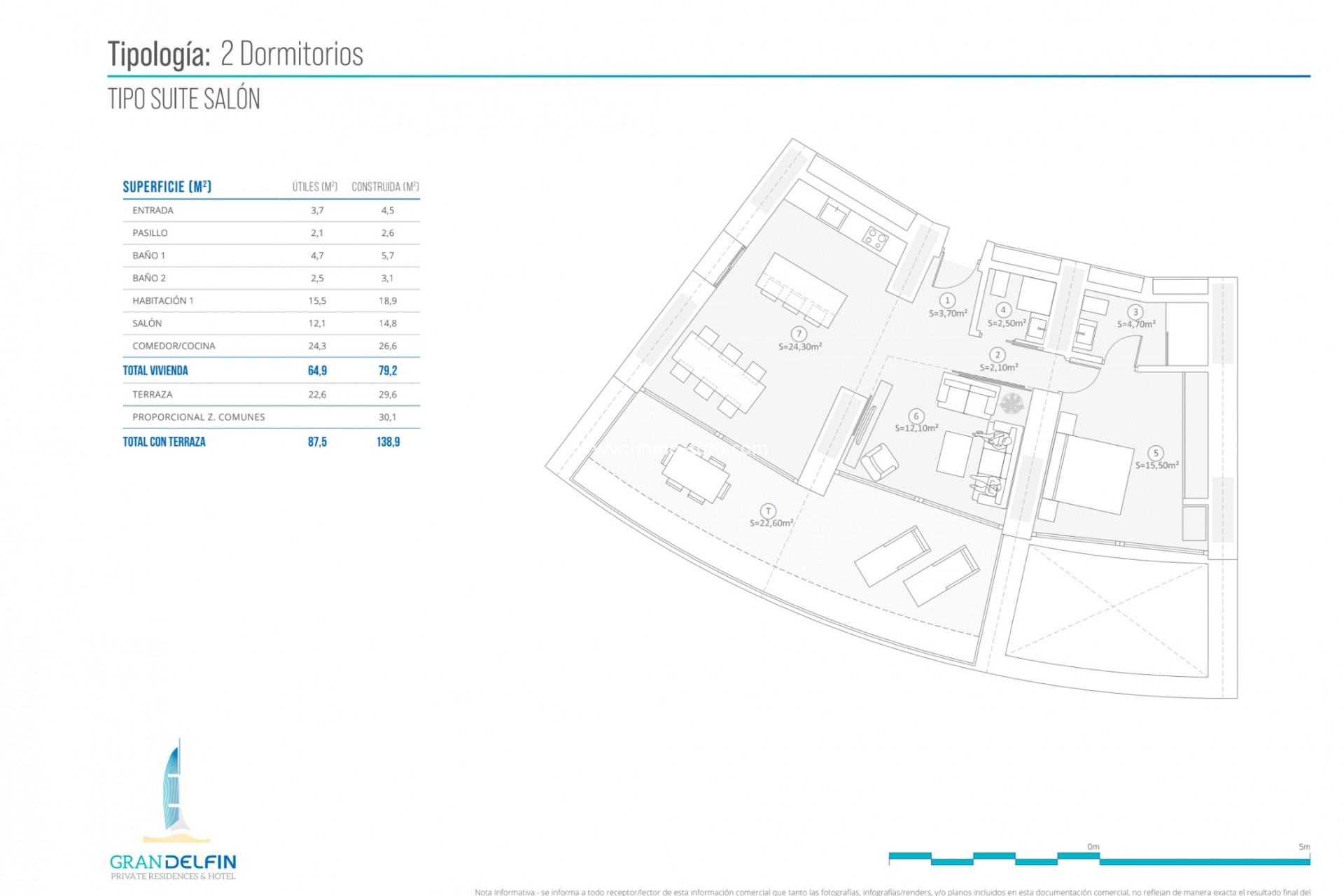The width and height of the screenshot is (1344, 896).
Task: Click the terrace marker T circle
Action: [768, 511]
